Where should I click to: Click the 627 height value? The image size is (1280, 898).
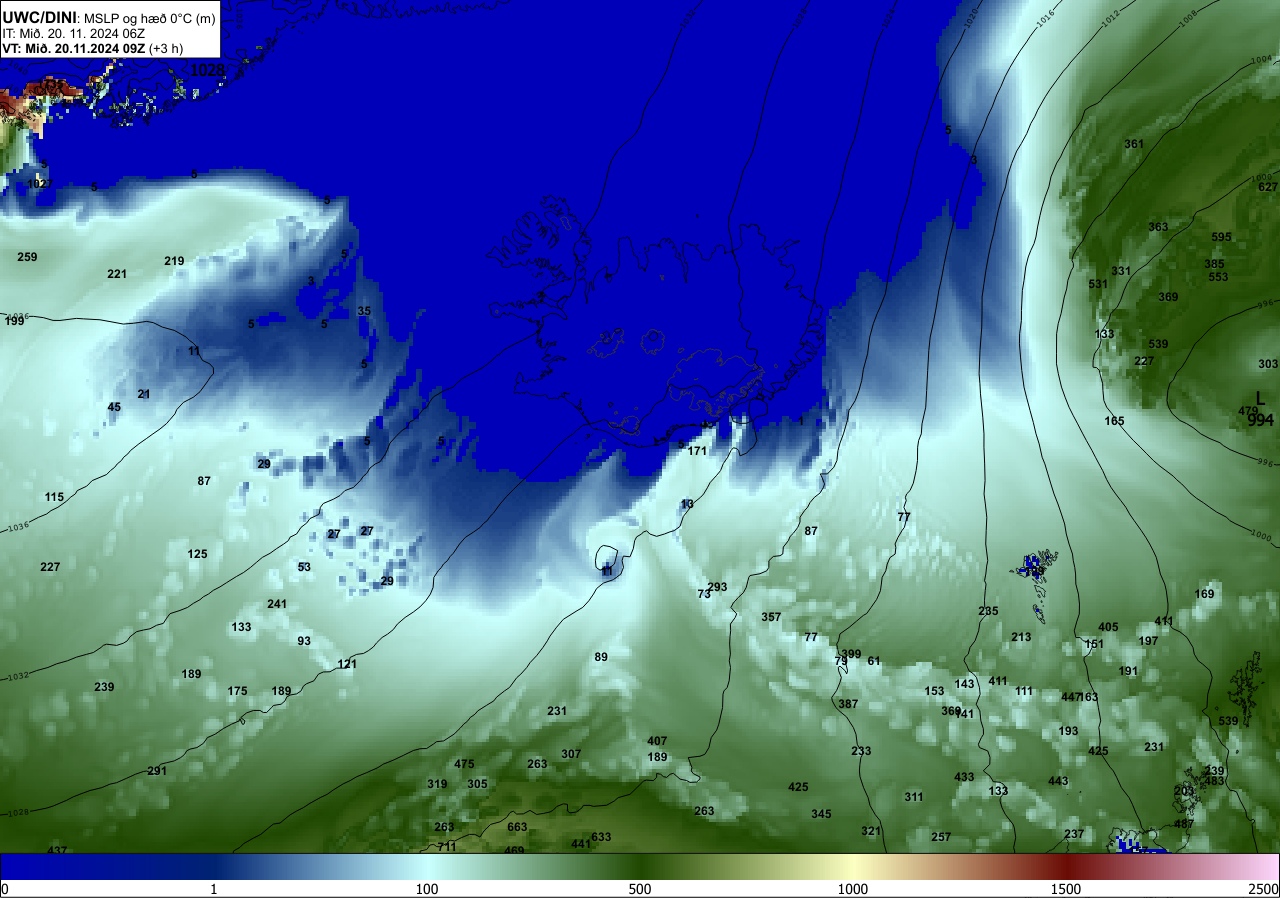(x=1268, y=187)
